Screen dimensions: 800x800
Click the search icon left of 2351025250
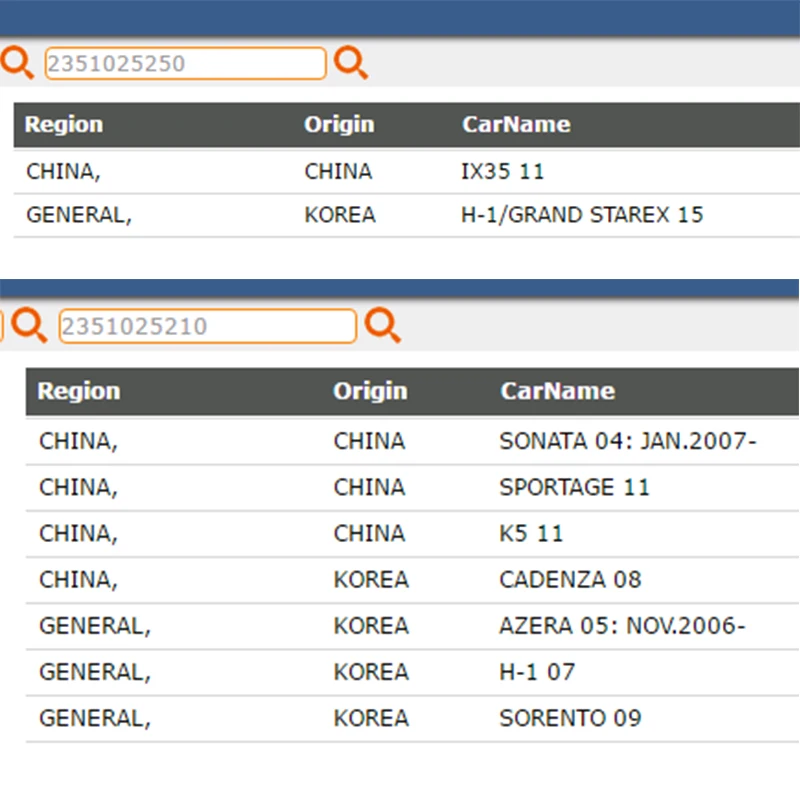pos(17,62)
